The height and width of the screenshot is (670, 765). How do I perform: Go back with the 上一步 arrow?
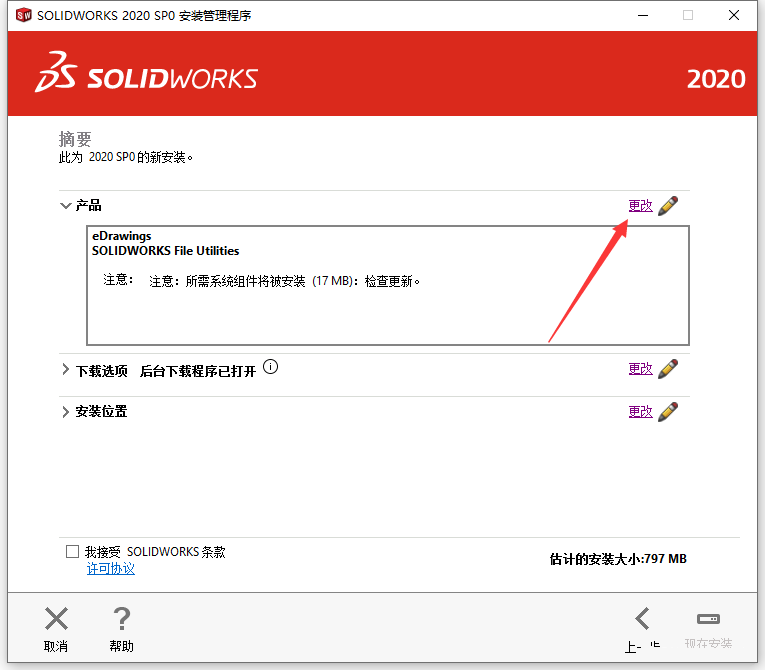click(x=642, y=619)
